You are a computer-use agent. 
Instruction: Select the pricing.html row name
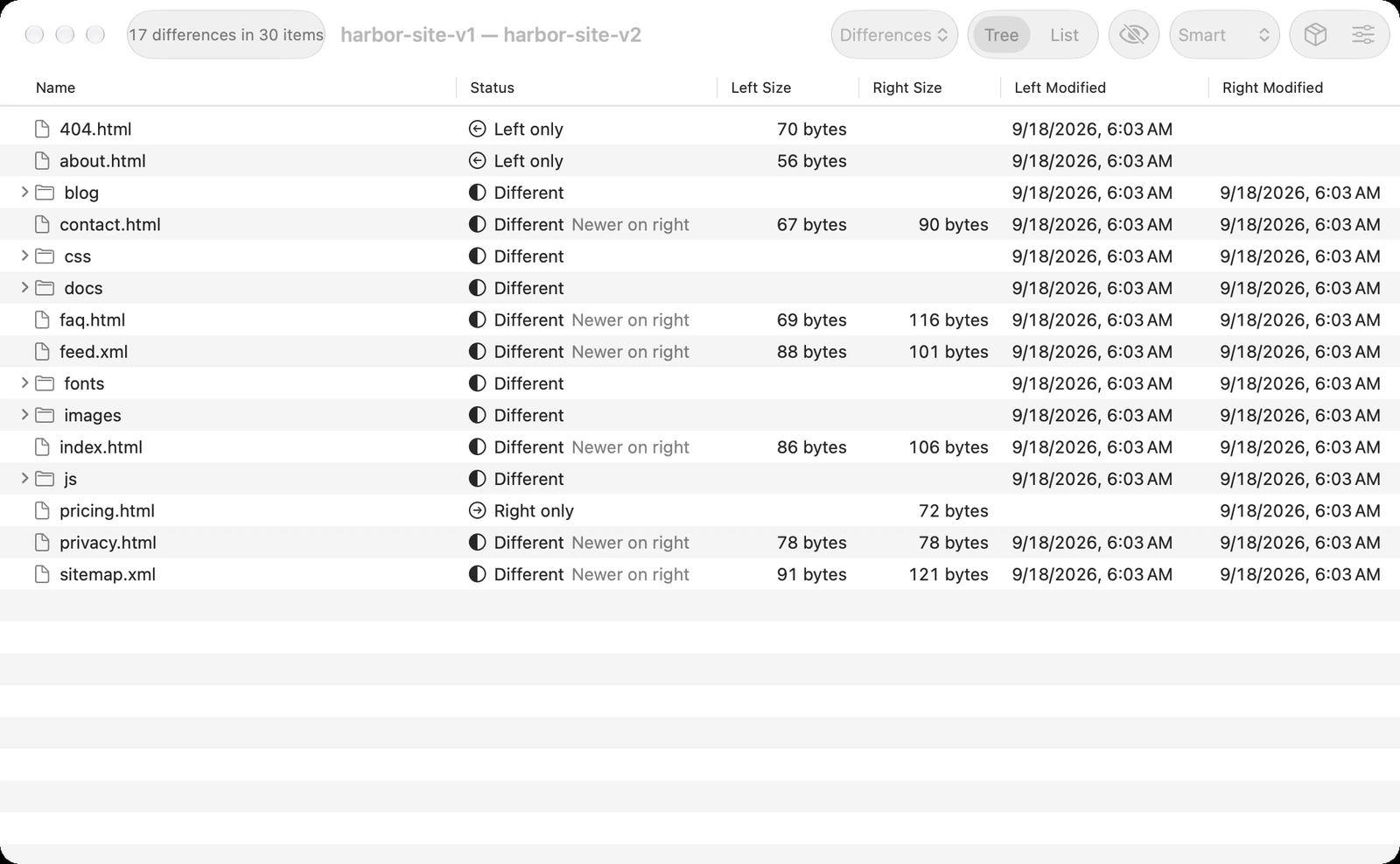107,510
